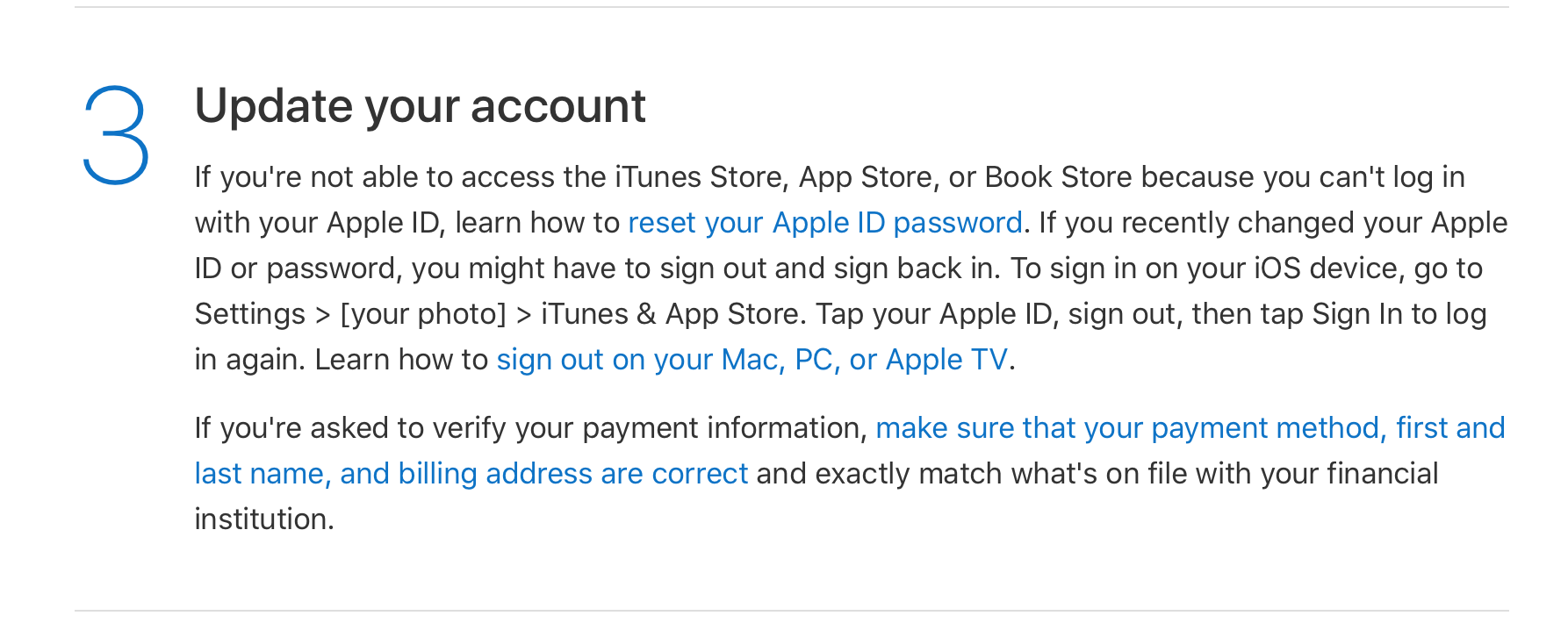
Task: Click the "Settings" word in the navigation path
Action: point(250,314)
